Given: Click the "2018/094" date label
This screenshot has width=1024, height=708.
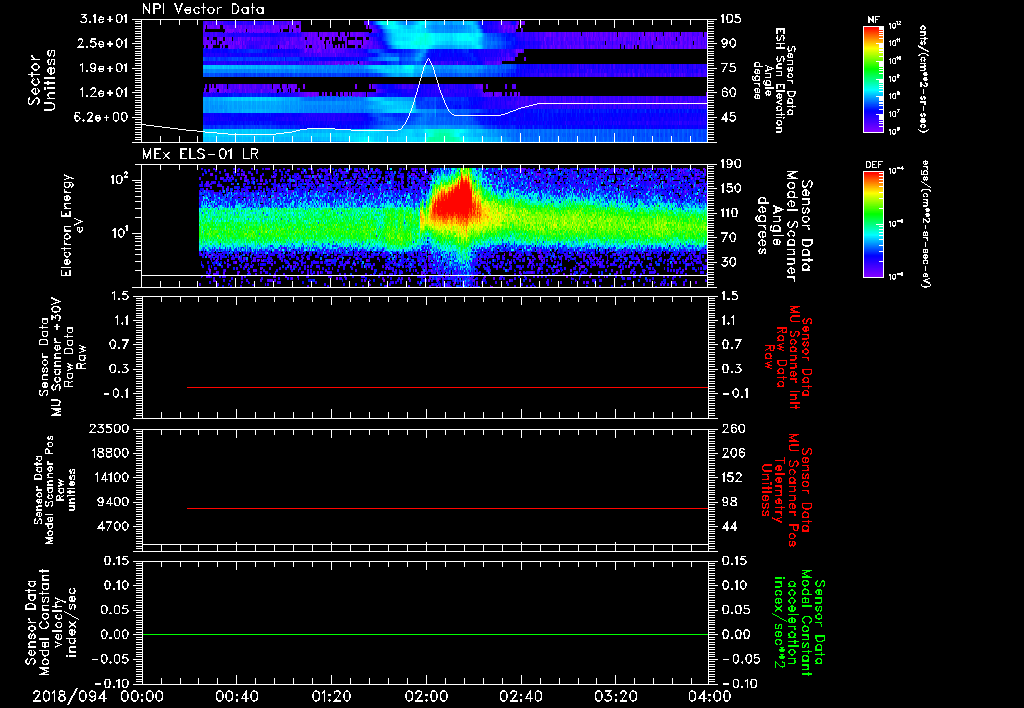Looking at the screenshot, I should pyautogui.click(x=69, y=696).
